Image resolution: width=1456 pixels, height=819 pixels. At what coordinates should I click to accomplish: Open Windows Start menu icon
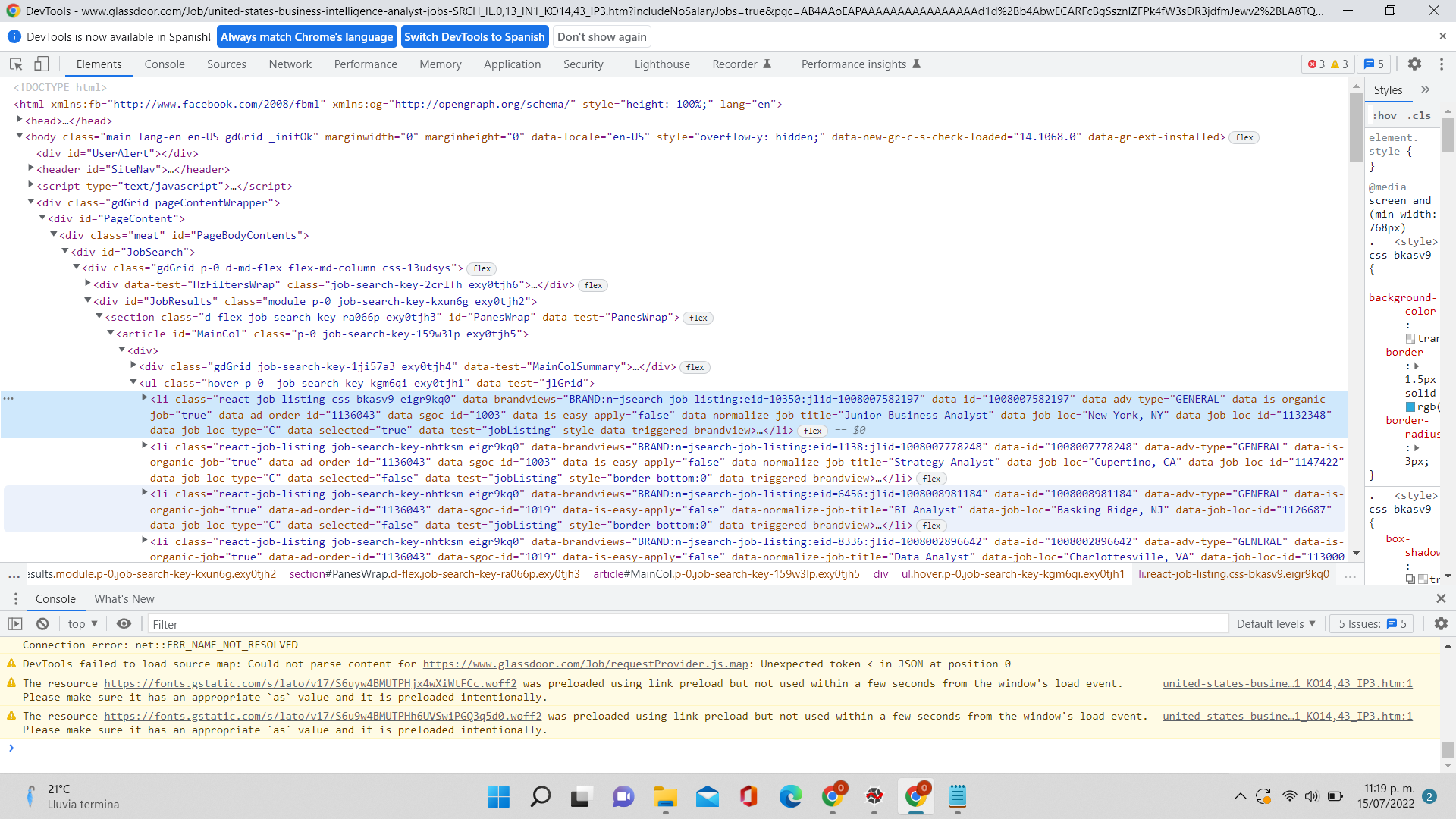[x=498, y=796]
